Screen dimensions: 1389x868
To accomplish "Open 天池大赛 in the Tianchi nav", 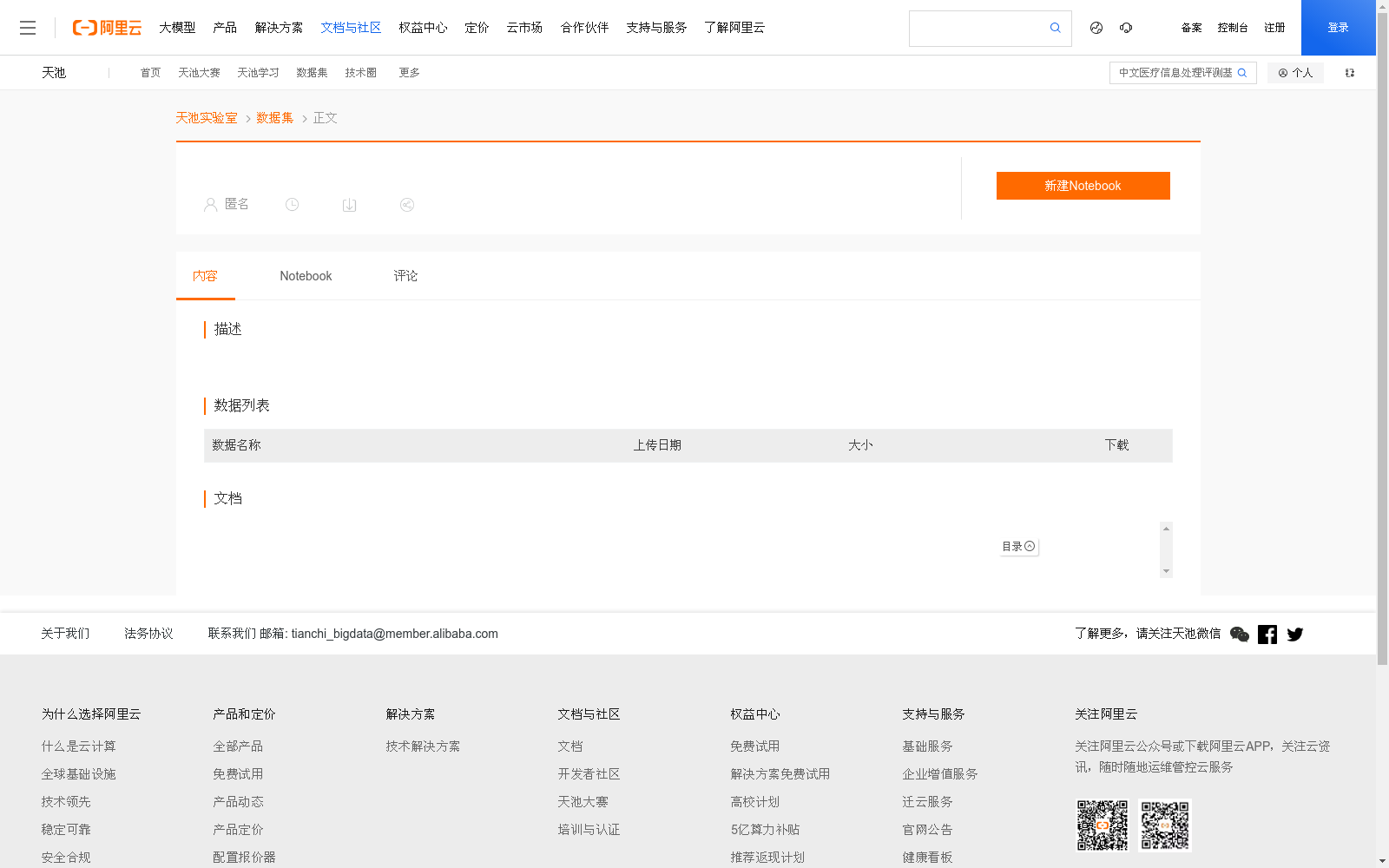I will (199, 73).
